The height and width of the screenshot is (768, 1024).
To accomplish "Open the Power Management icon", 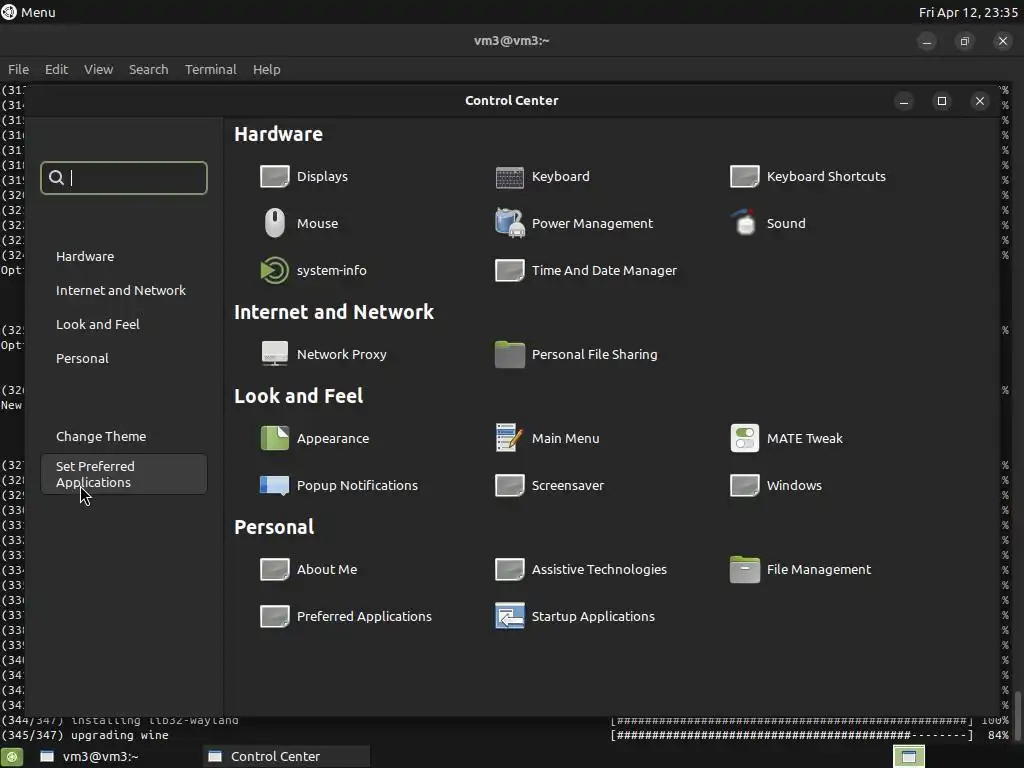I will click(x=509, y=223).
